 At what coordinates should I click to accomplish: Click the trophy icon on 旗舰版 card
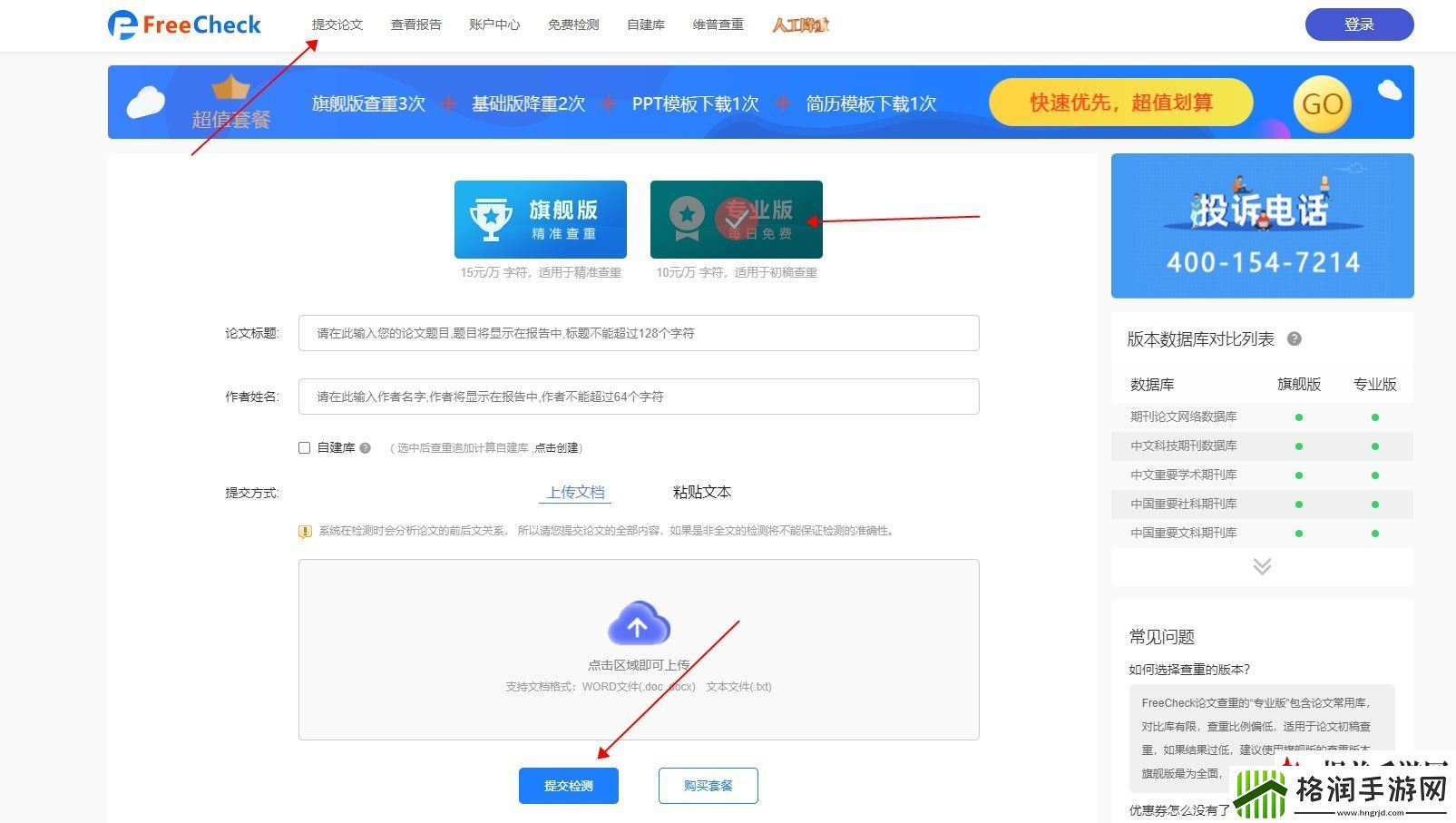coord(491,218)
